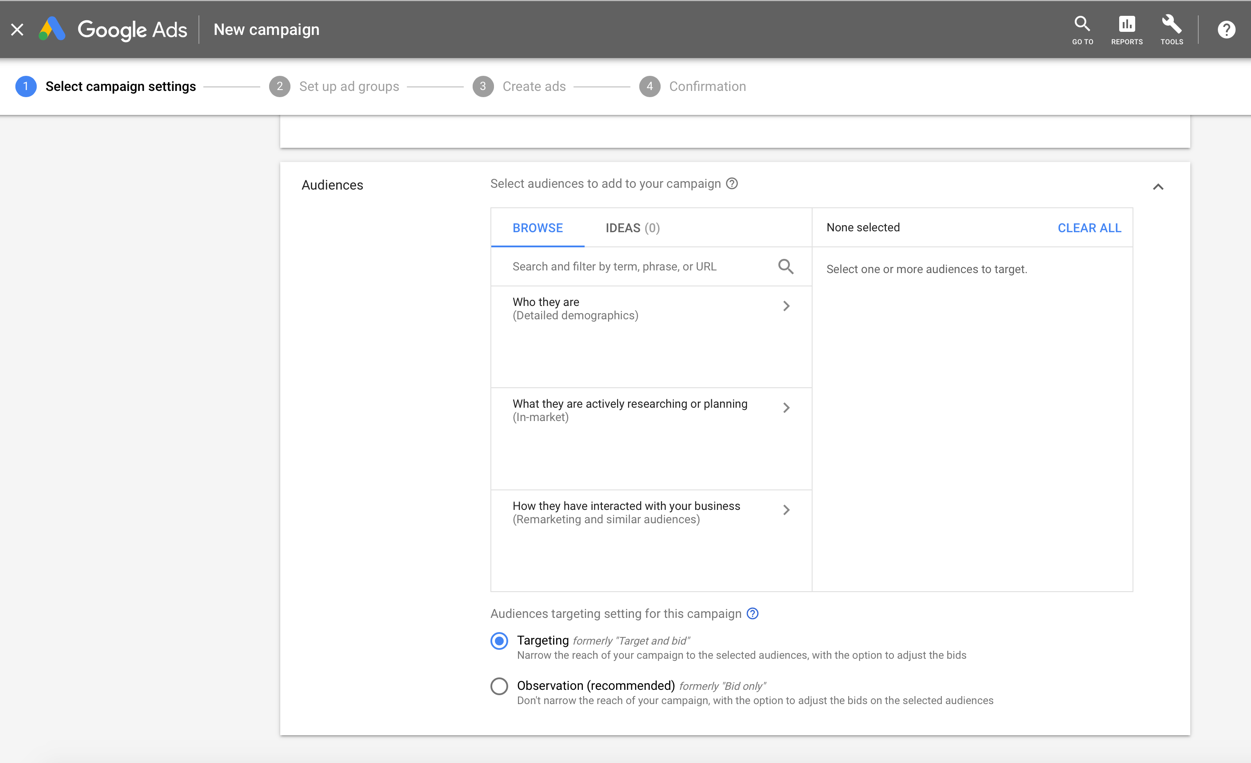Expand Who they are demographics category

786,306
